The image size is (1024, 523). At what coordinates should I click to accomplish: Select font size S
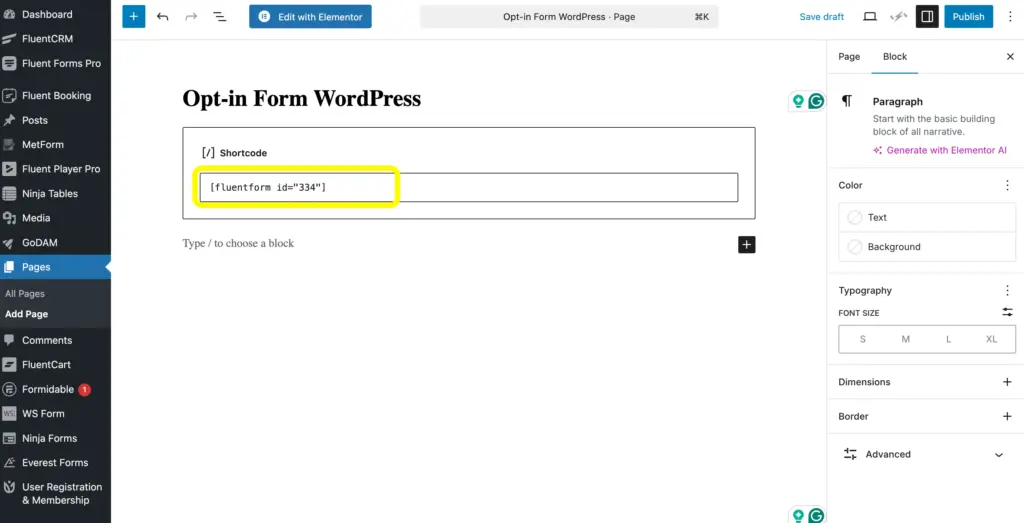(x=863, y=340)
